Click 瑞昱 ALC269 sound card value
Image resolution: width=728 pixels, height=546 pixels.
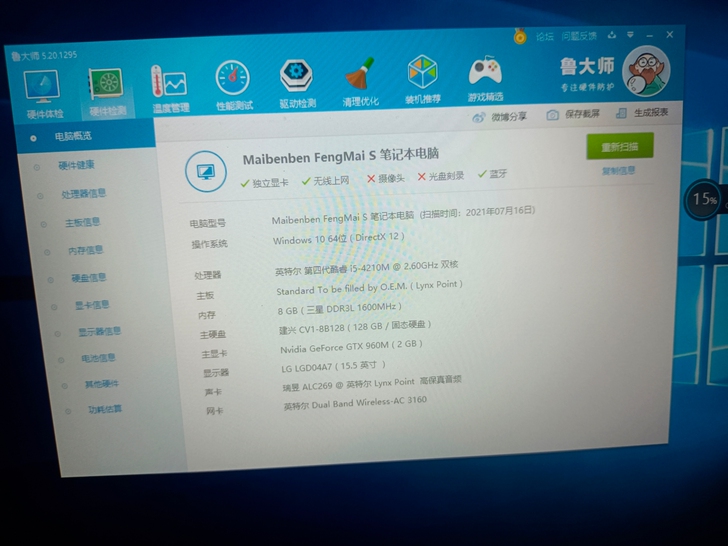tap(372, 384)
